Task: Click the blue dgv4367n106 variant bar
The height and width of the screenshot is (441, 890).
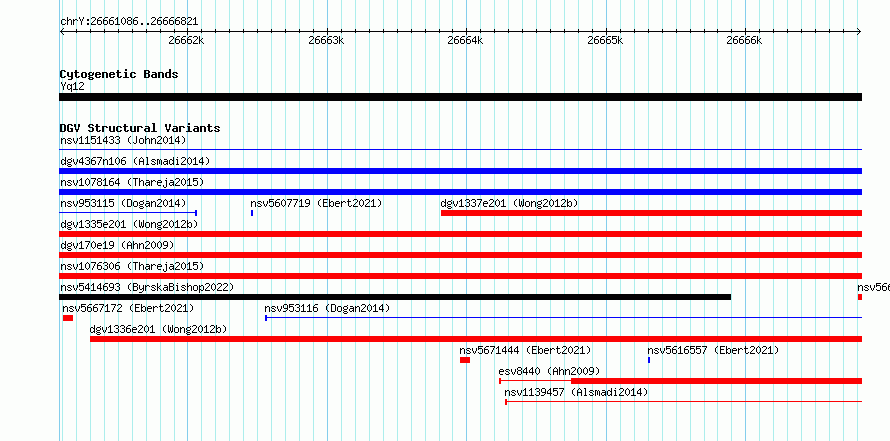Action: [460, 171]
